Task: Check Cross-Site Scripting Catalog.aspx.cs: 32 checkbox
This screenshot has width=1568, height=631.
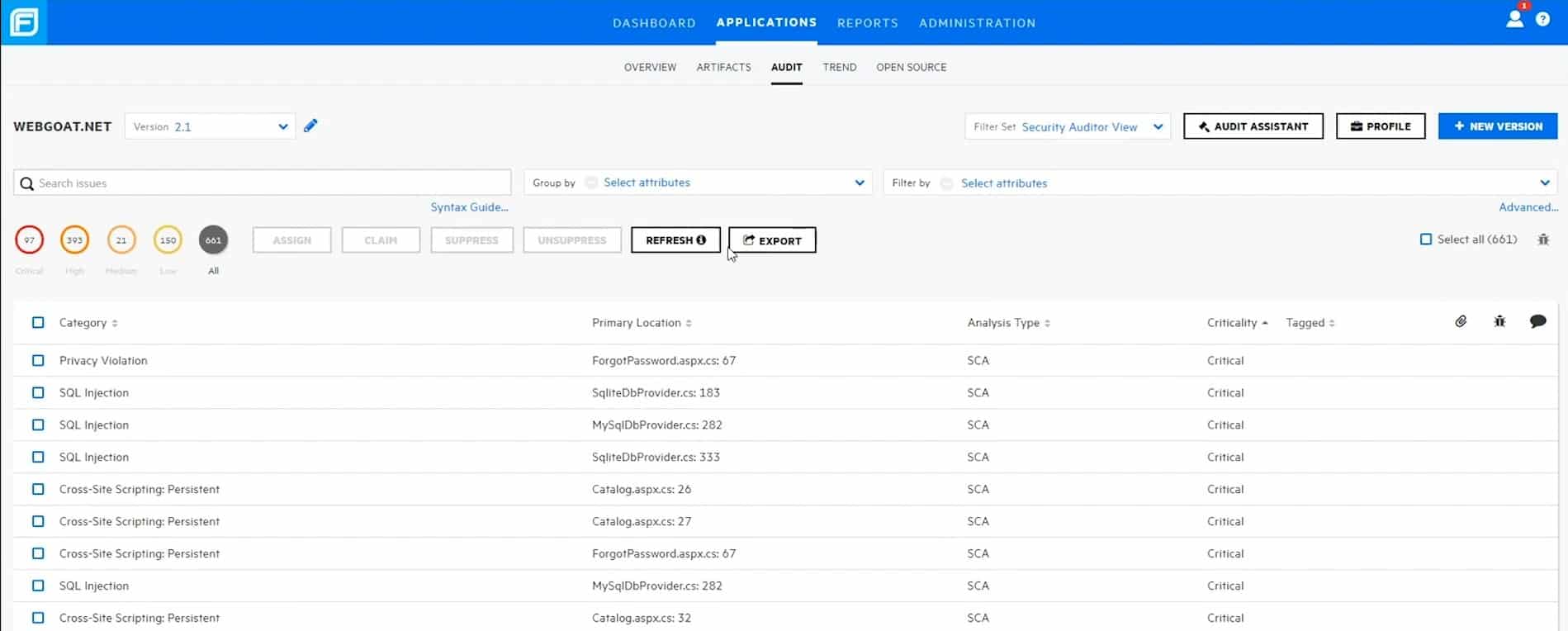Action: (38, 618)
